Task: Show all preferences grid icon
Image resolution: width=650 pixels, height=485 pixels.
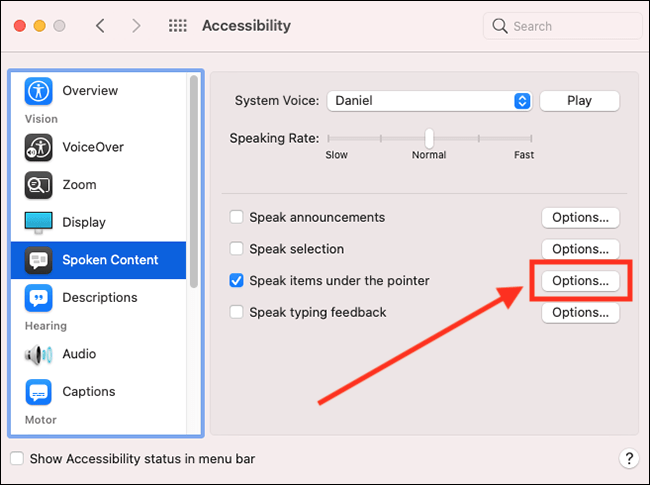Action: pyautogui.click(x=178, y=26)
